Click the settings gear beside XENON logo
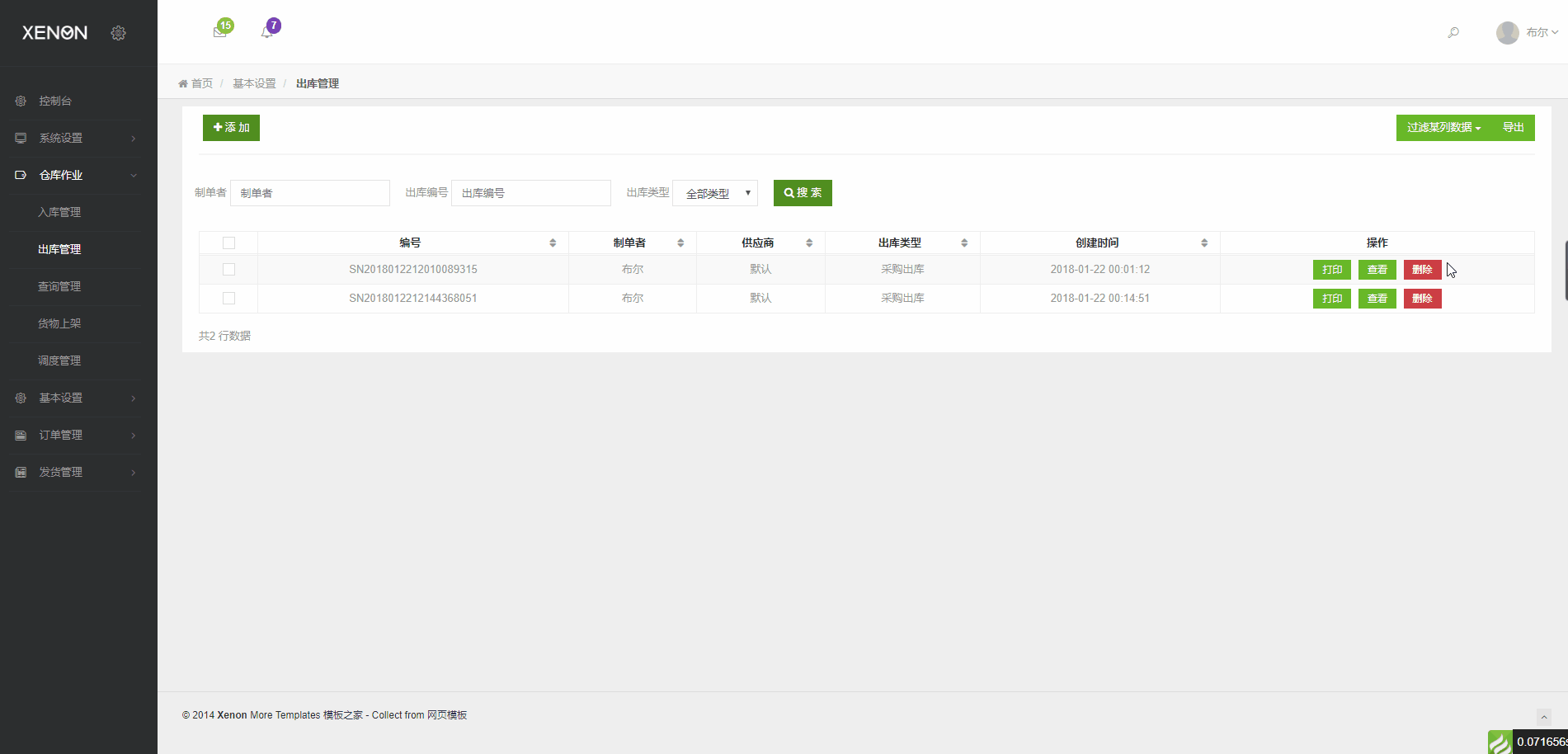This screenshot has width=1568, height=754. coord(118,33)
